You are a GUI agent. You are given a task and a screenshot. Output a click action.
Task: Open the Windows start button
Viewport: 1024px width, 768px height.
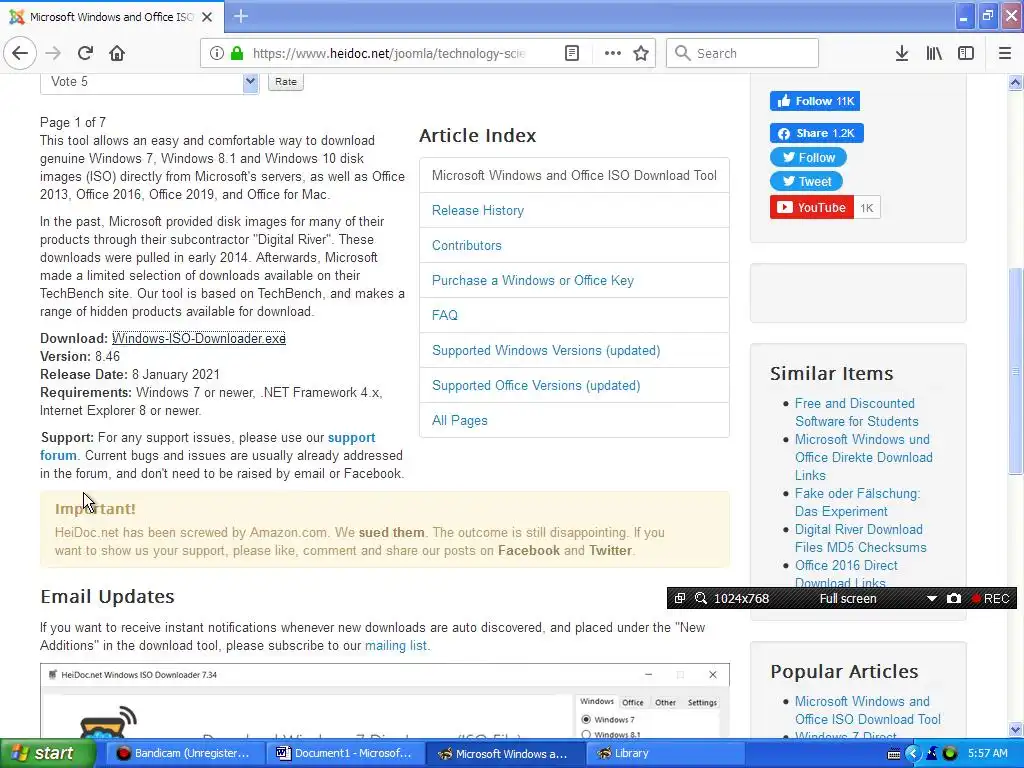pos(47,754)
